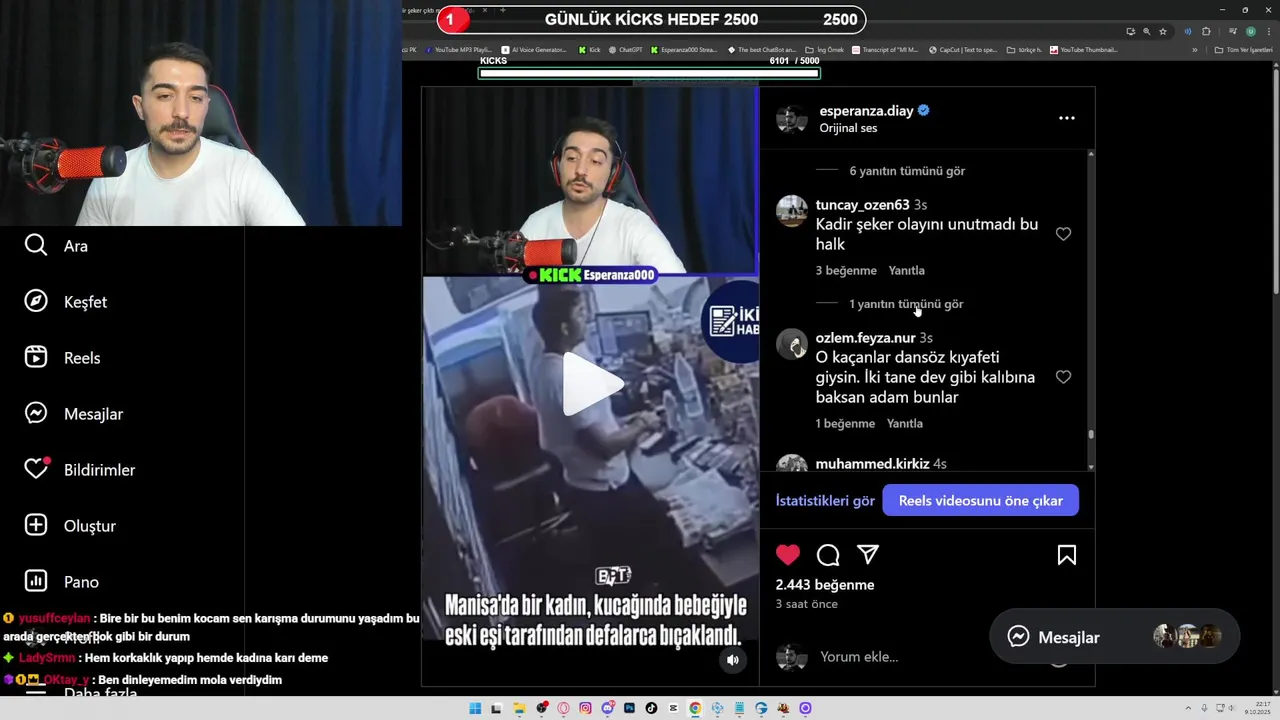Open Chrome extensions puzzle icon

(1206, 31)
